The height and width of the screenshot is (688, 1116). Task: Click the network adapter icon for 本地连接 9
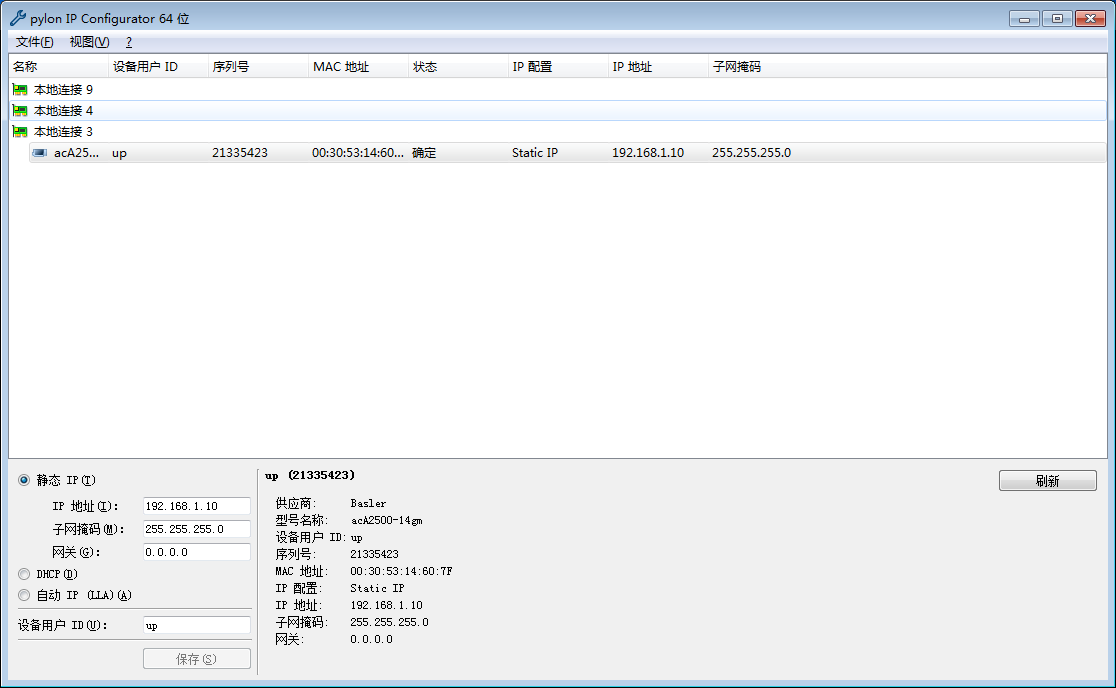coord(20,90)
